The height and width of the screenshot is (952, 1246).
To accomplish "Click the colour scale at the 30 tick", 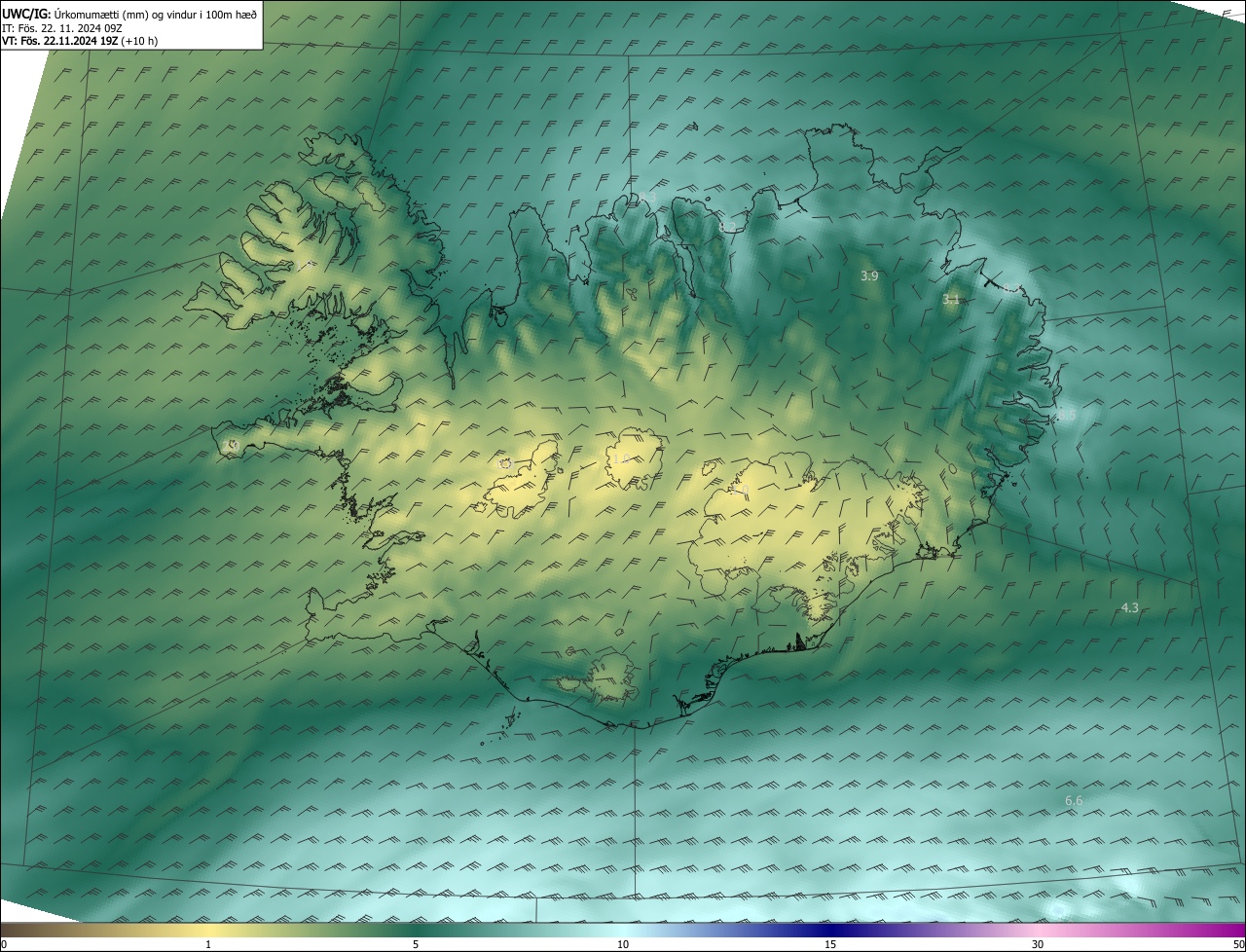I will coord(1038,944).
